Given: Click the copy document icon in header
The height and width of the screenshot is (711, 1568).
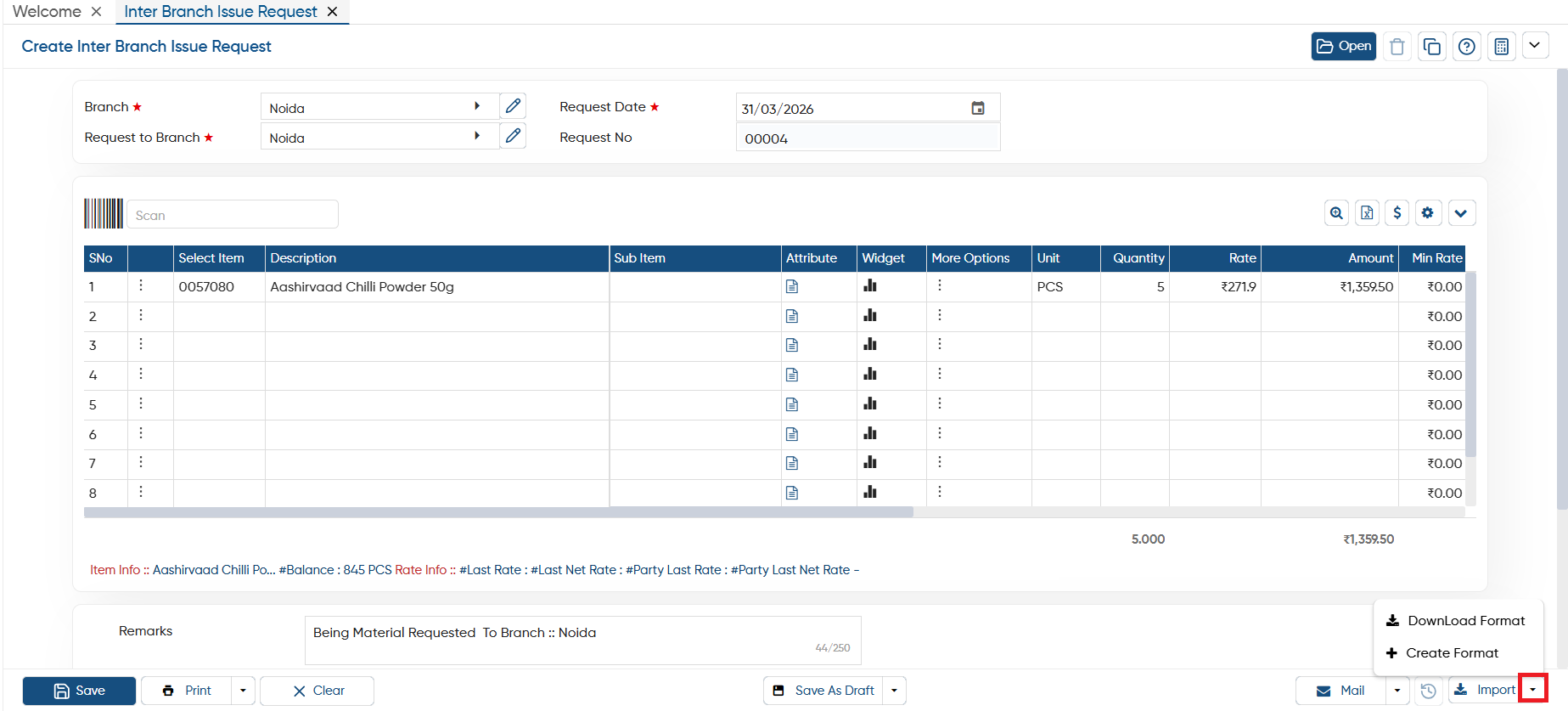Looking at the screenshot, I should [1432, 47].
